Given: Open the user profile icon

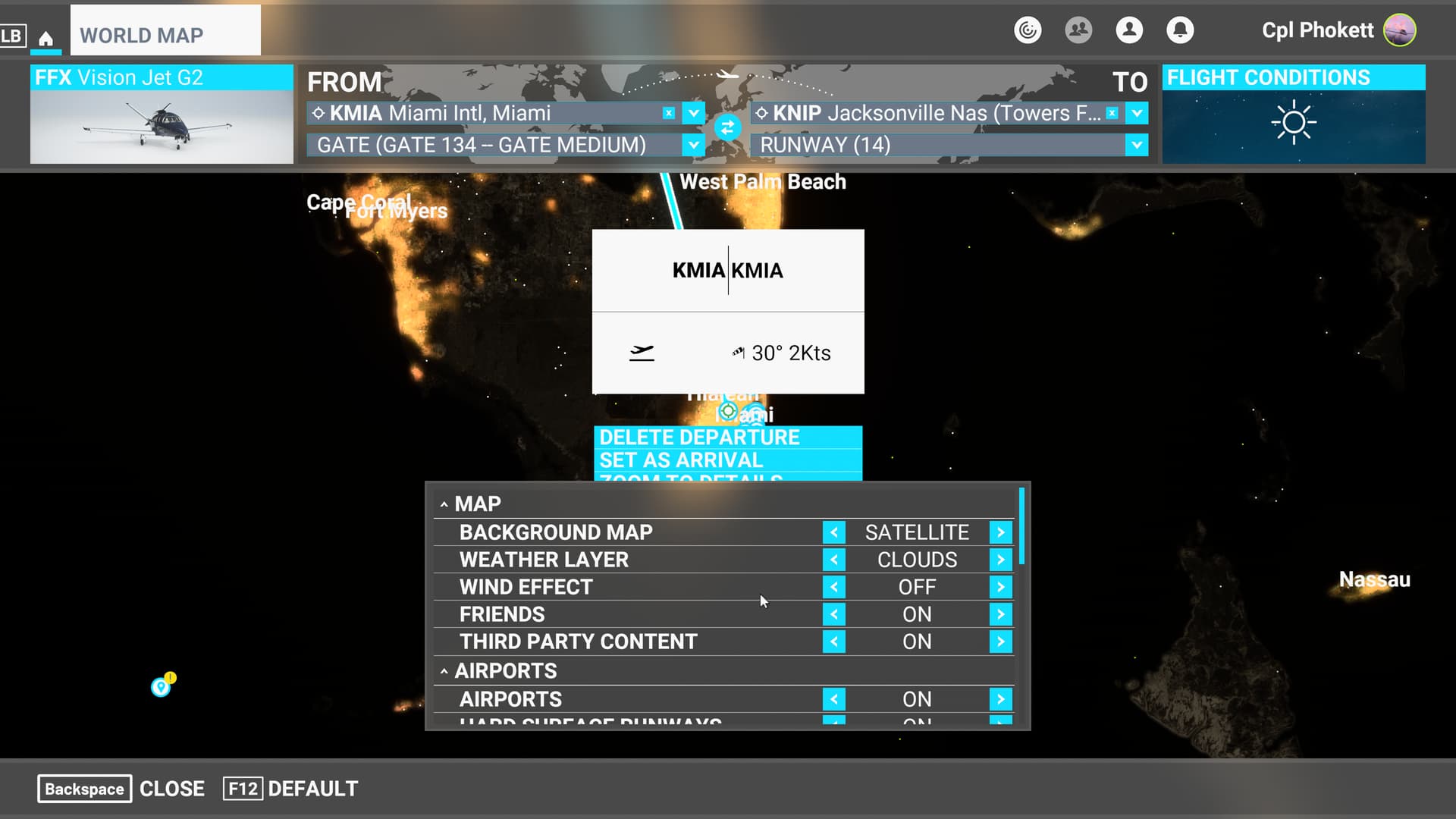Looking at the screenshot, I should click(1129, 30).
